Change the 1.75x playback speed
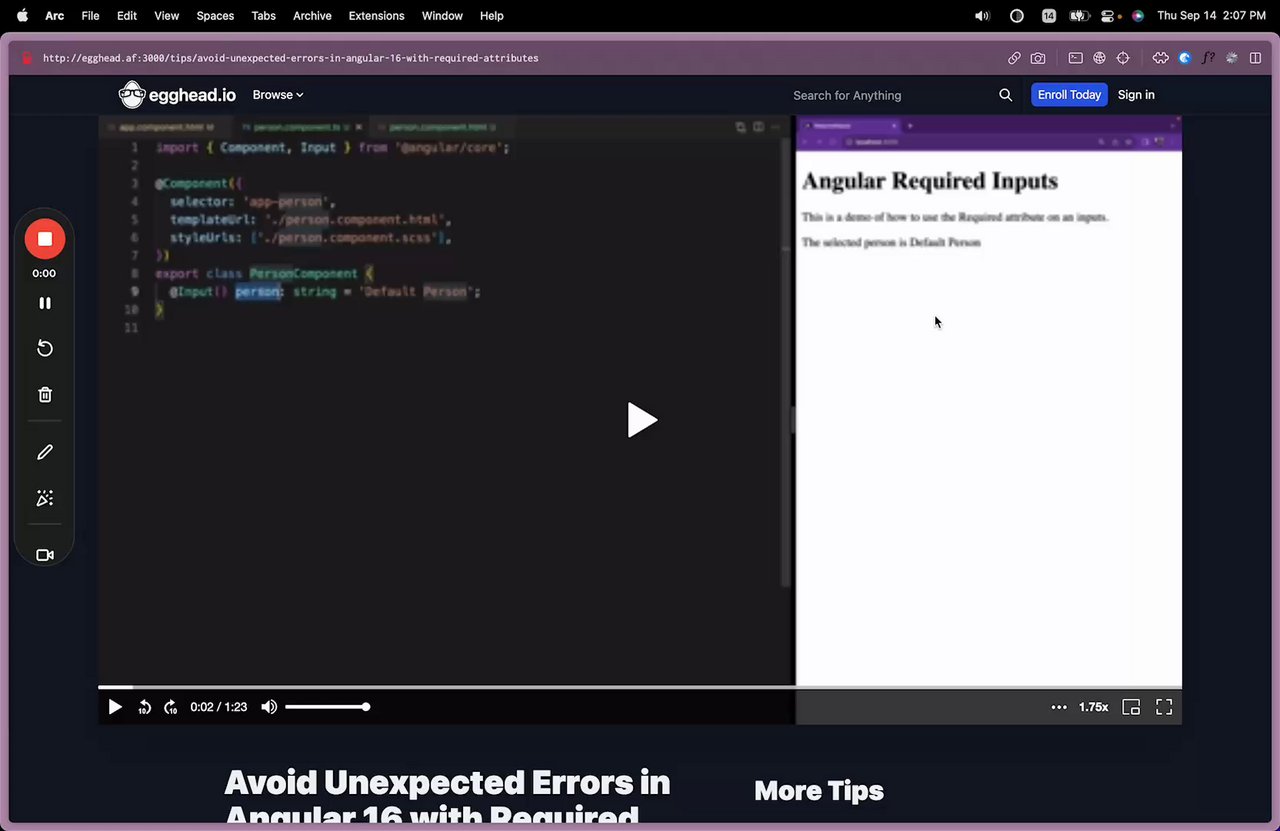1280x831 pixels. tap(1093, 707)
